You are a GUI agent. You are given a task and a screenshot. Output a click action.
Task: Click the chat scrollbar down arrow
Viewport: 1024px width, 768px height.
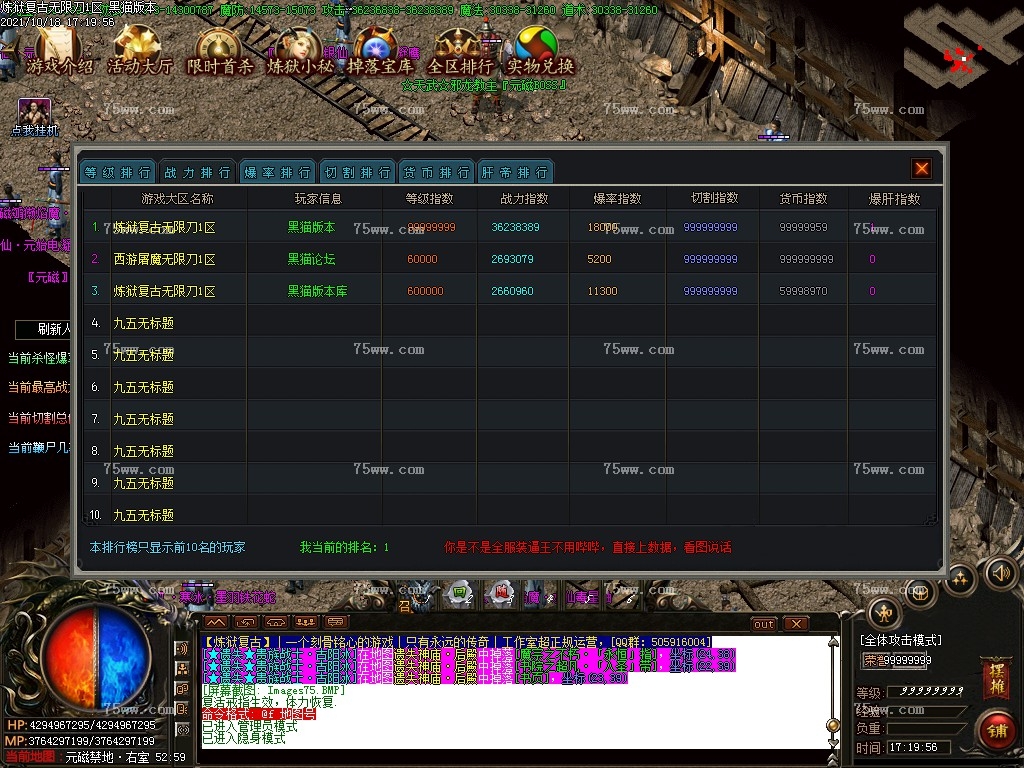833,743
